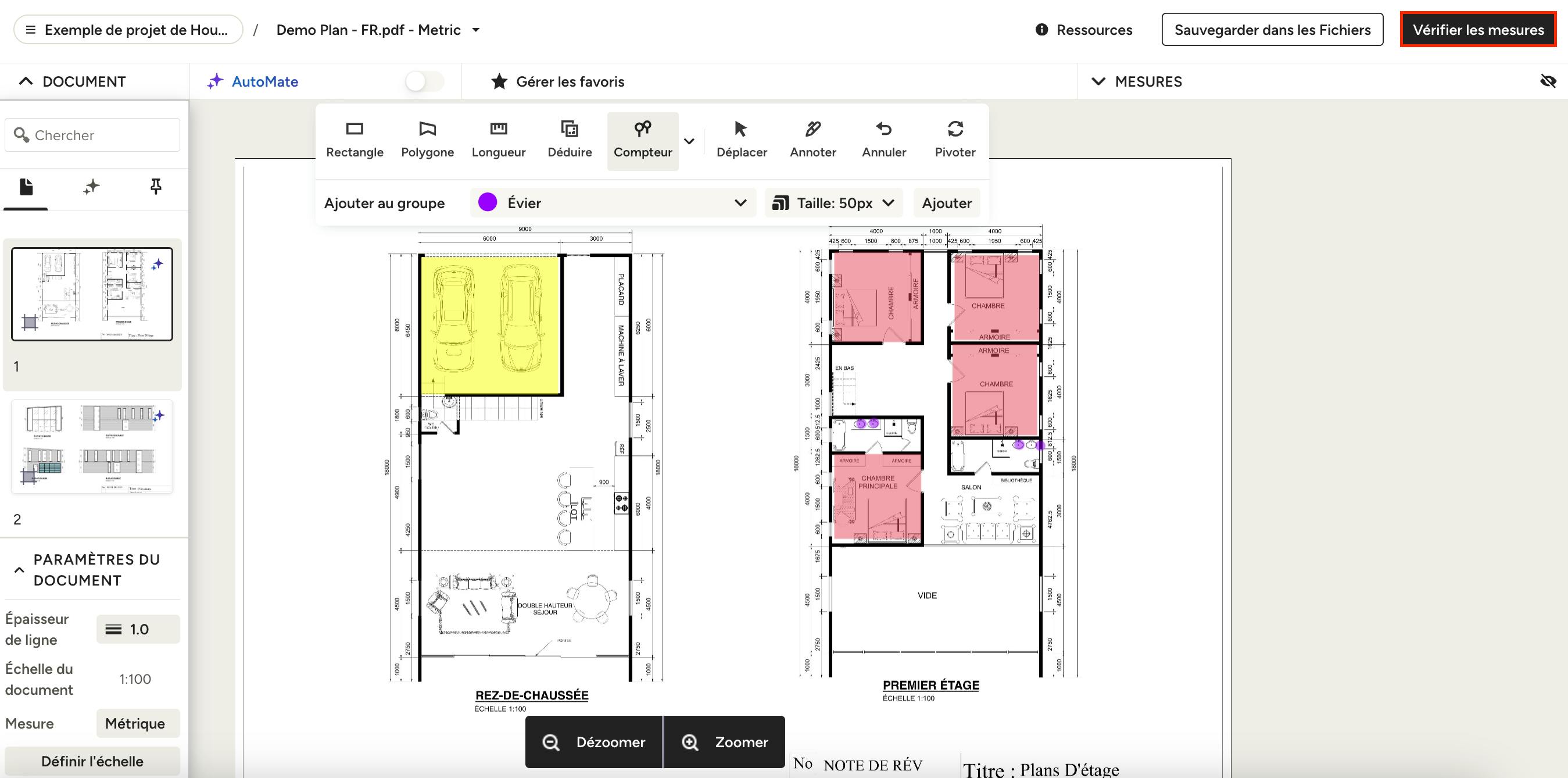Image resolution: width=1568 pixels, height=778 pixels.
Task: Click the purple Évier color swatch
Action: (x=488, y=202)
